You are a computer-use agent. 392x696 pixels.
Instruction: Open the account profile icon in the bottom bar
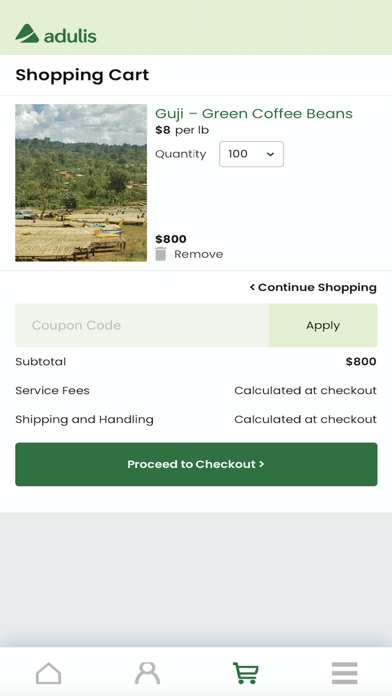[147, 673]
